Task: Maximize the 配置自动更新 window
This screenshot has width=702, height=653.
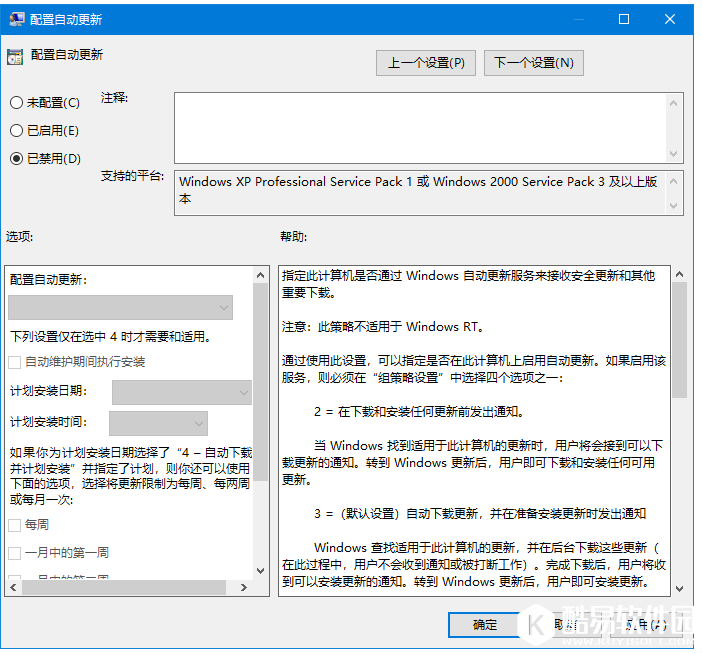Action: click(624, 19)
